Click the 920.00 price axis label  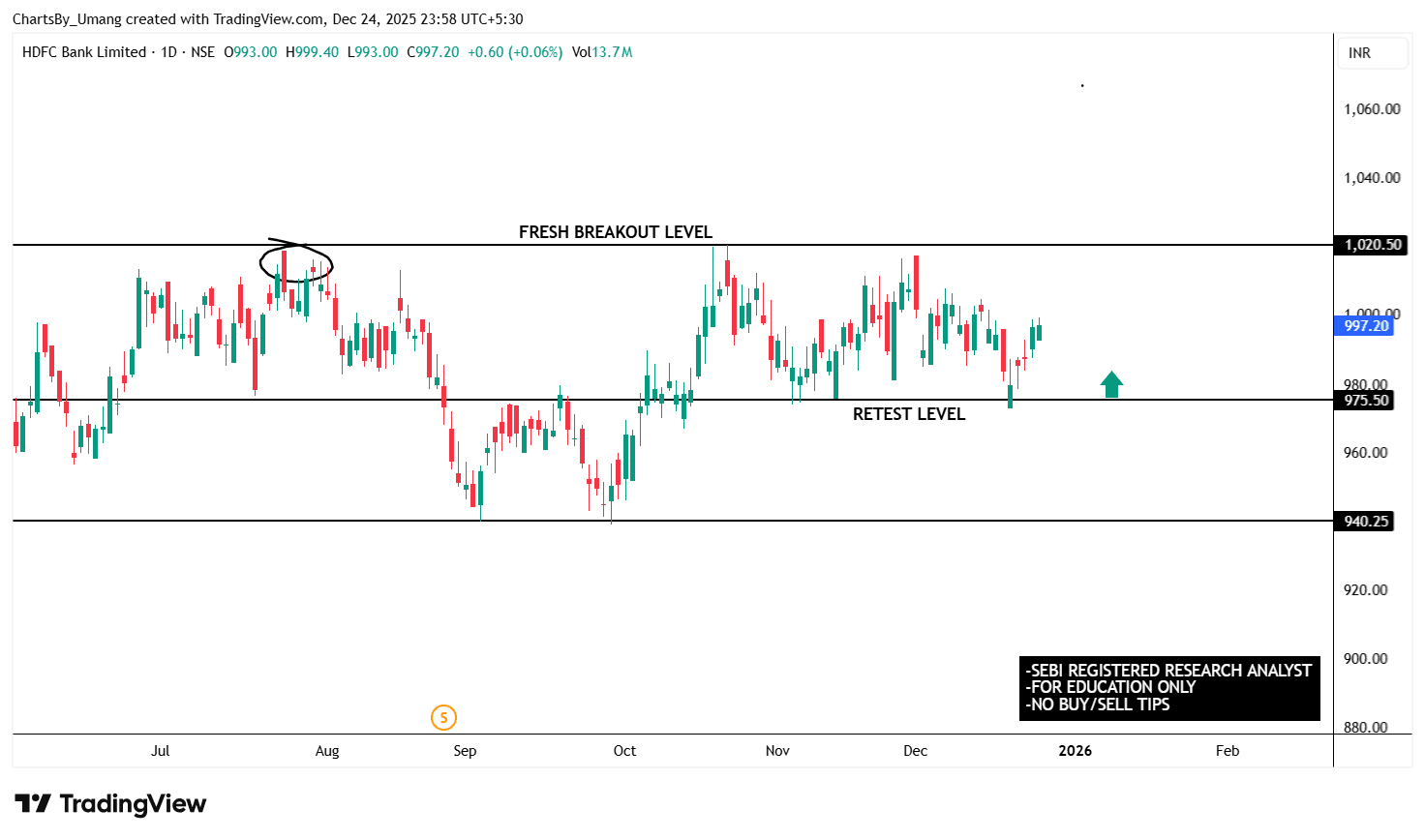tap(1366, 590)
